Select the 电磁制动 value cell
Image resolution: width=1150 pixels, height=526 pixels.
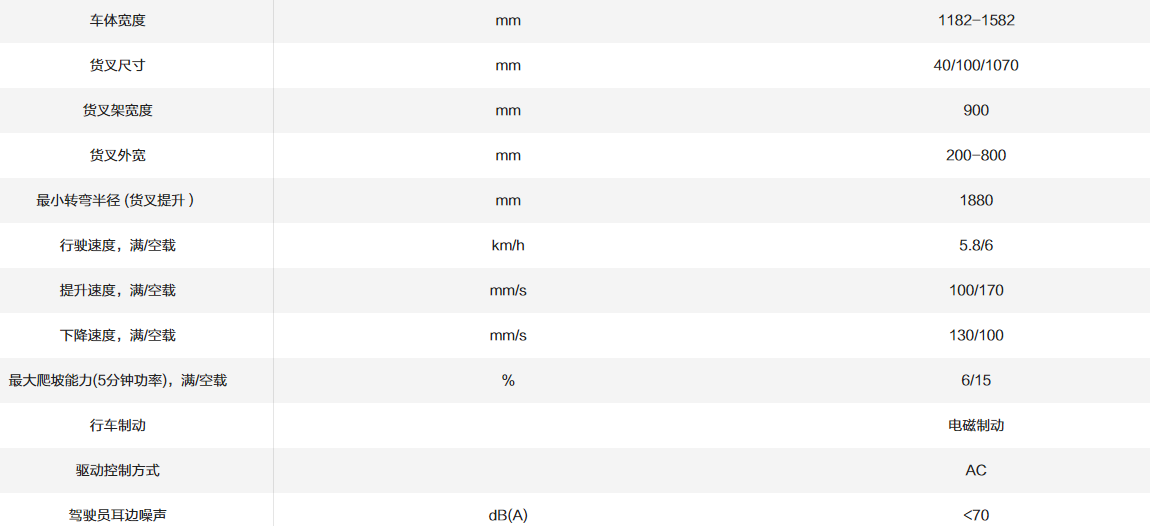coord(975,425)
